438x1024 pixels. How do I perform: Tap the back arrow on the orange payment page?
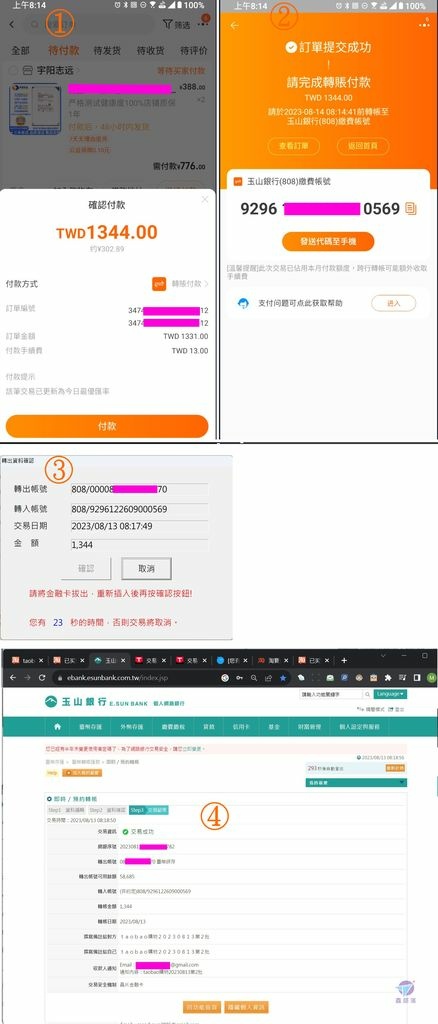point(235,25)
